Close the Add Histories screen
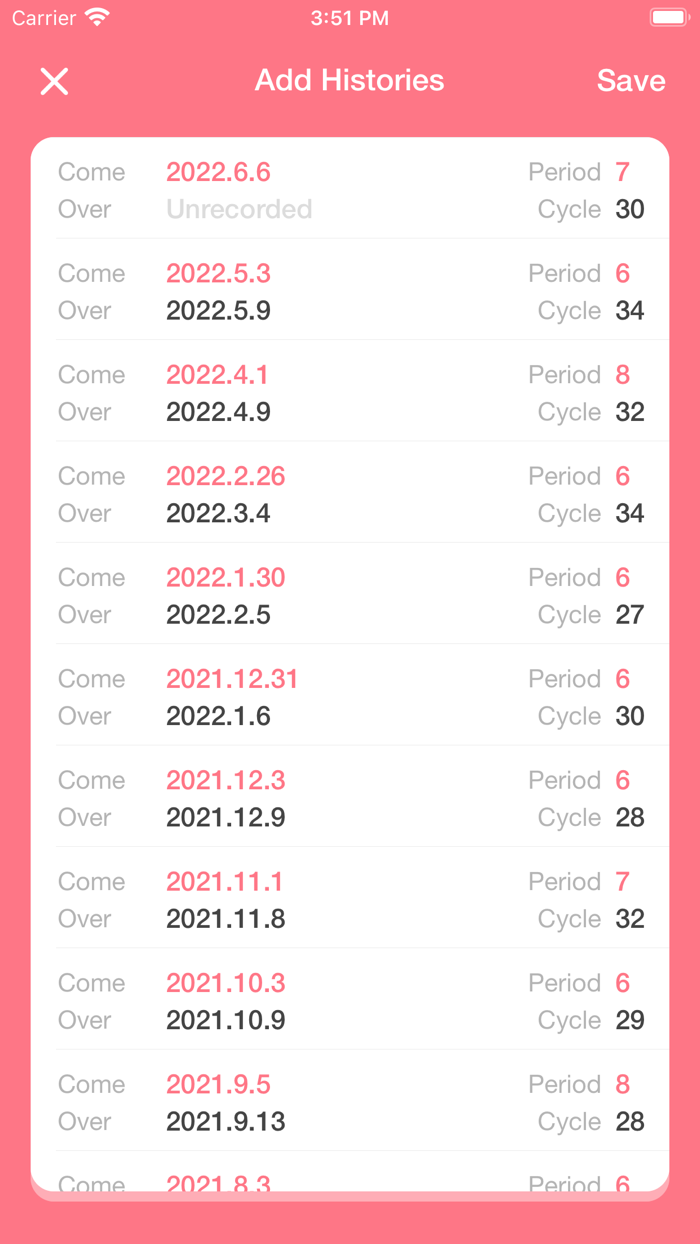Screen dimensions: 700x1244 54,81
